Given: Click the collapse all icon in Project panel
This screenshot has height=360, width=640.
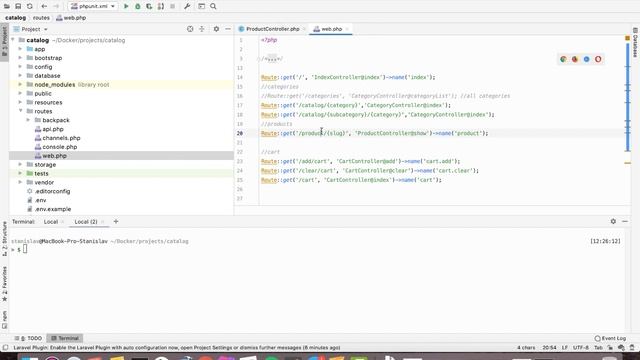Looking at the screenshot, I should point(202,29).
